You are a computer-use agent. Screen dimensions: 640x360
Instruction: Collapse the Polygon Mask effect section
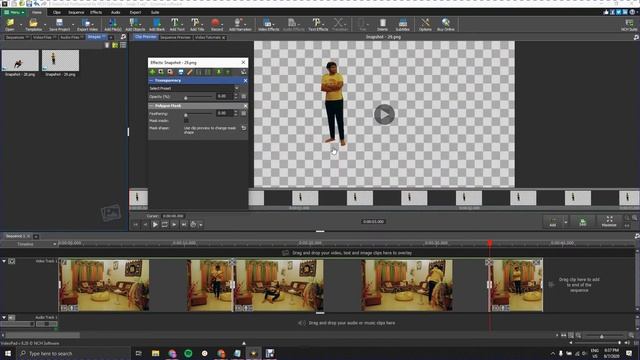click(151, 106)
